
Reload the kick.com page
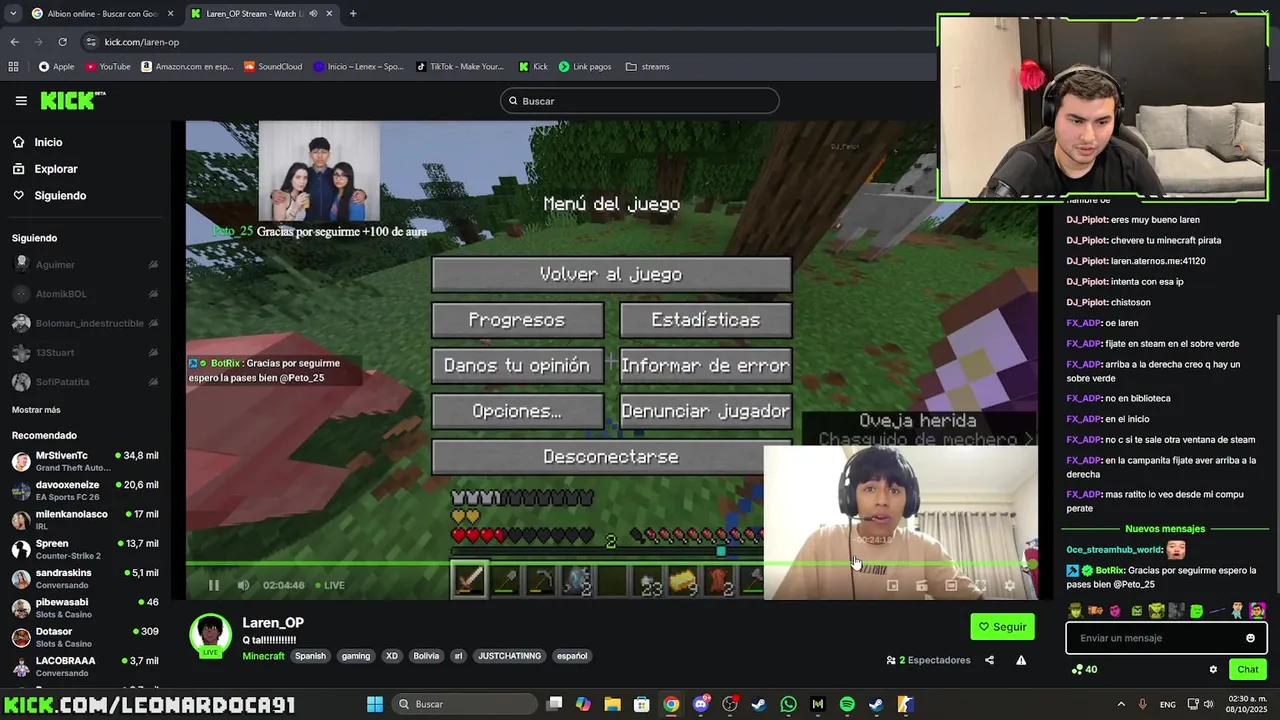pos(62,42)
